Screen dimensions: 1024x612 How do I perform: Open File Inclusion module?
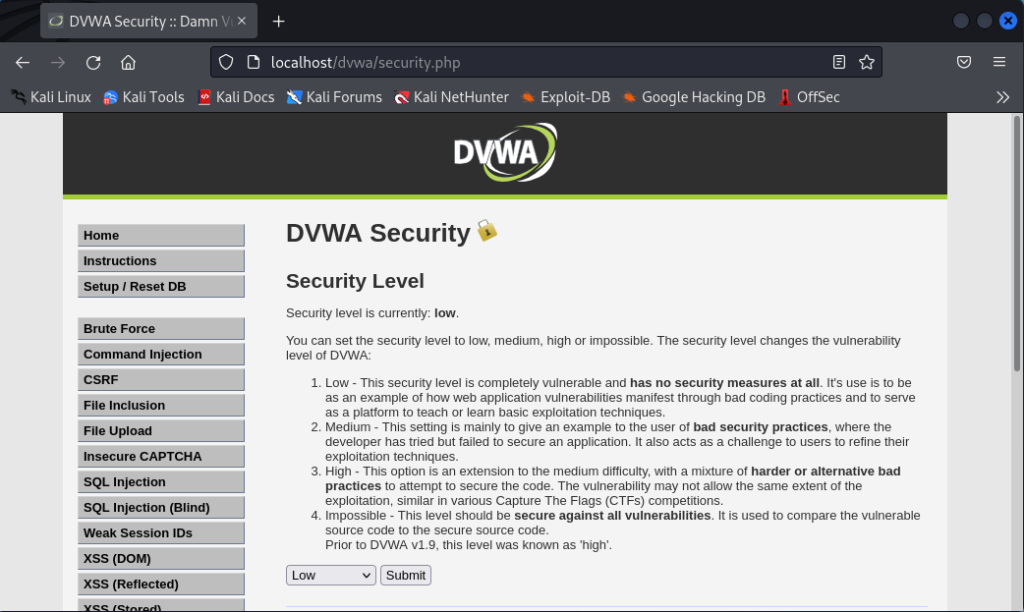[x=161, y=405]
